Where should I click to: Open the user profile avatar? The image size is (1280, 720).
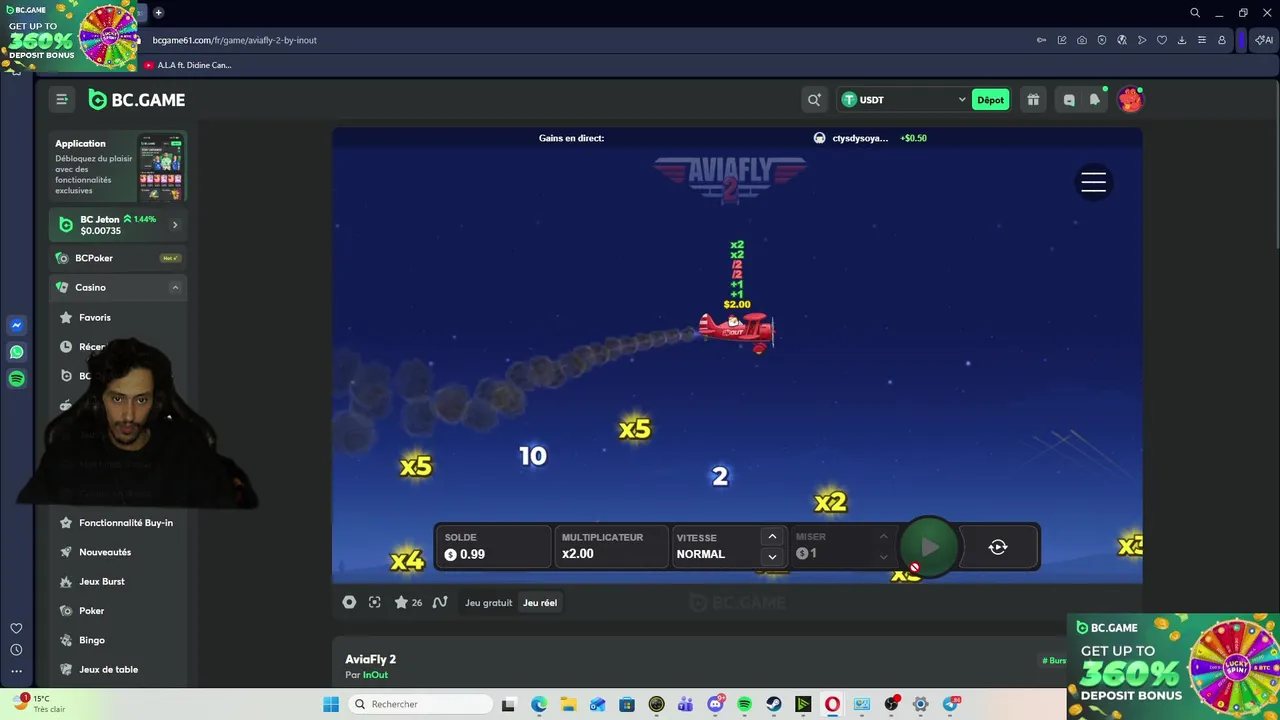[x=1130, y=100]
